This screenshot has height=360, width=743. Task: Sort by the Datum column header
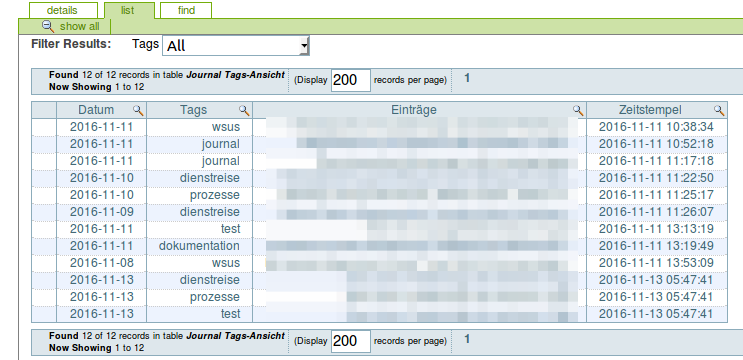pyautogui.click(x=96, y=110)
